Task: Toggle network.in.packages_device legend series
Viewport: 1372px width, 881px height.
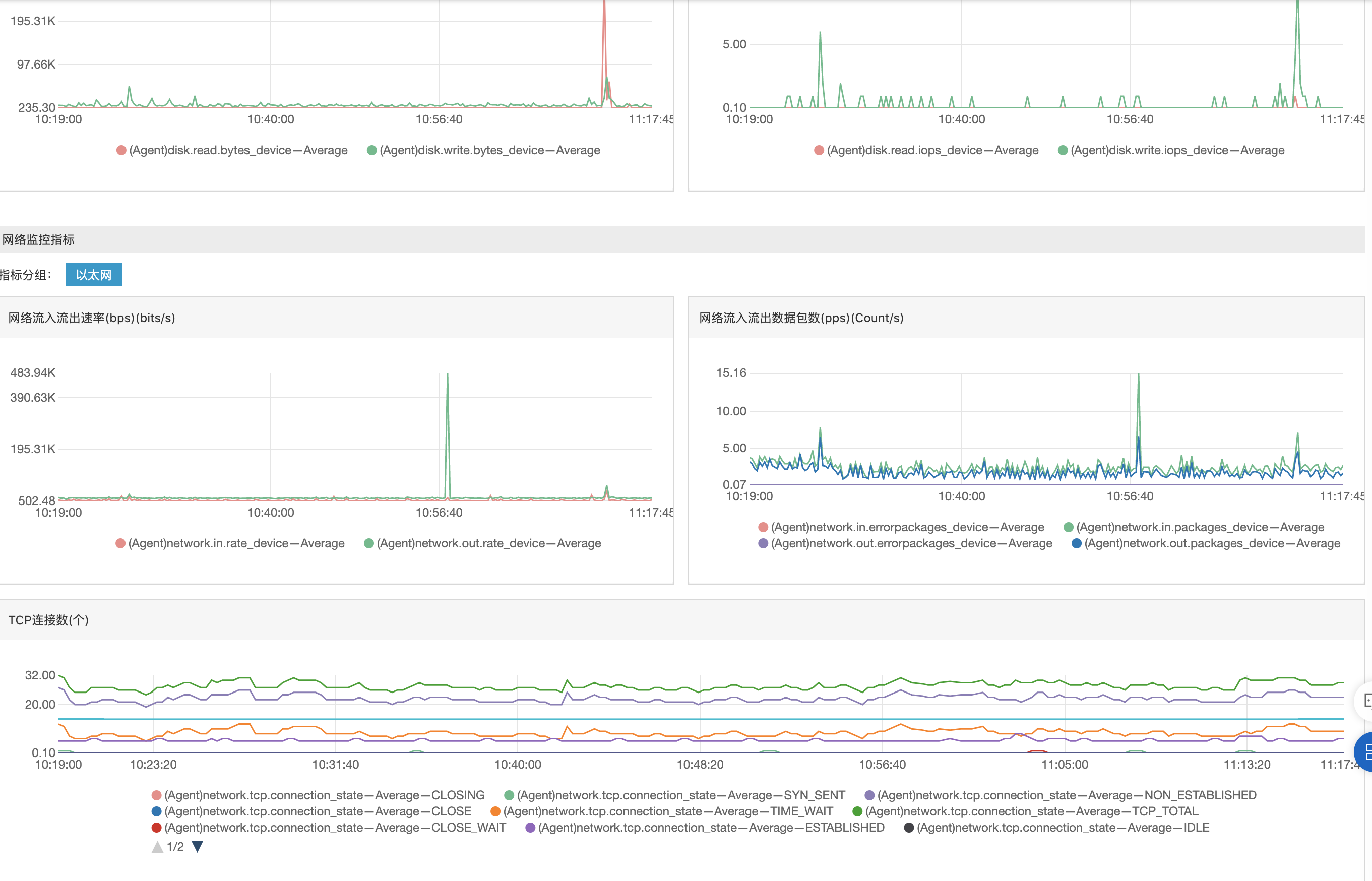Action: pyautogui.click(x=1194, y=527)
